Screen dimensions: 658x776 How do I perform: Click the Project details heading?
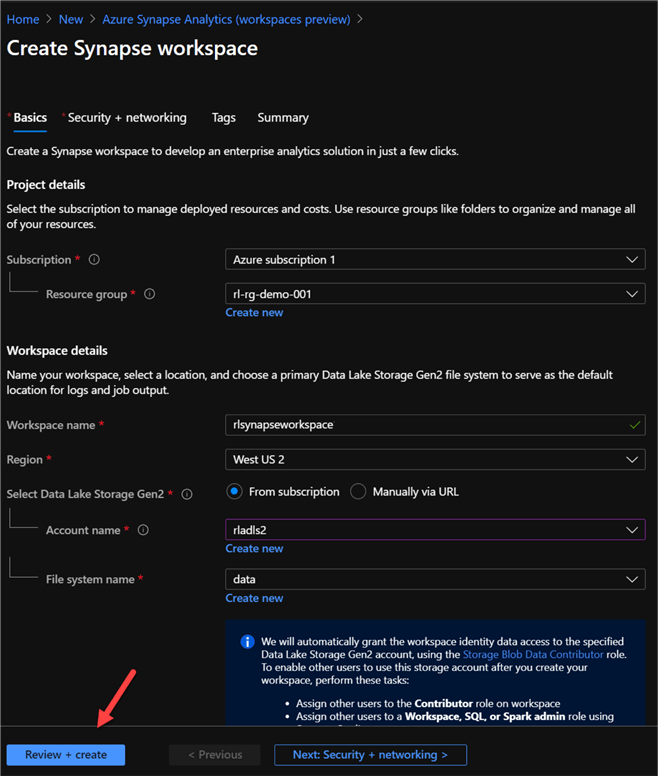[46, 185]
